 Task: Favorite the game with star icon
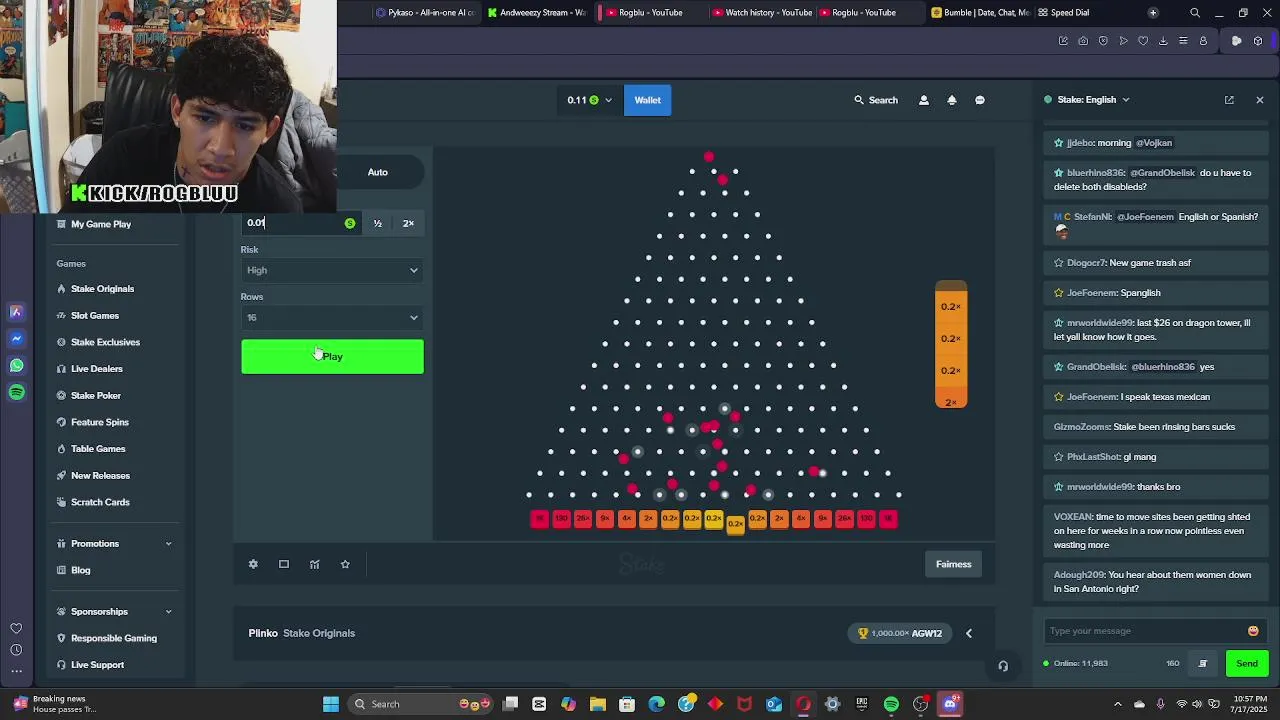(x=345, y=564)
